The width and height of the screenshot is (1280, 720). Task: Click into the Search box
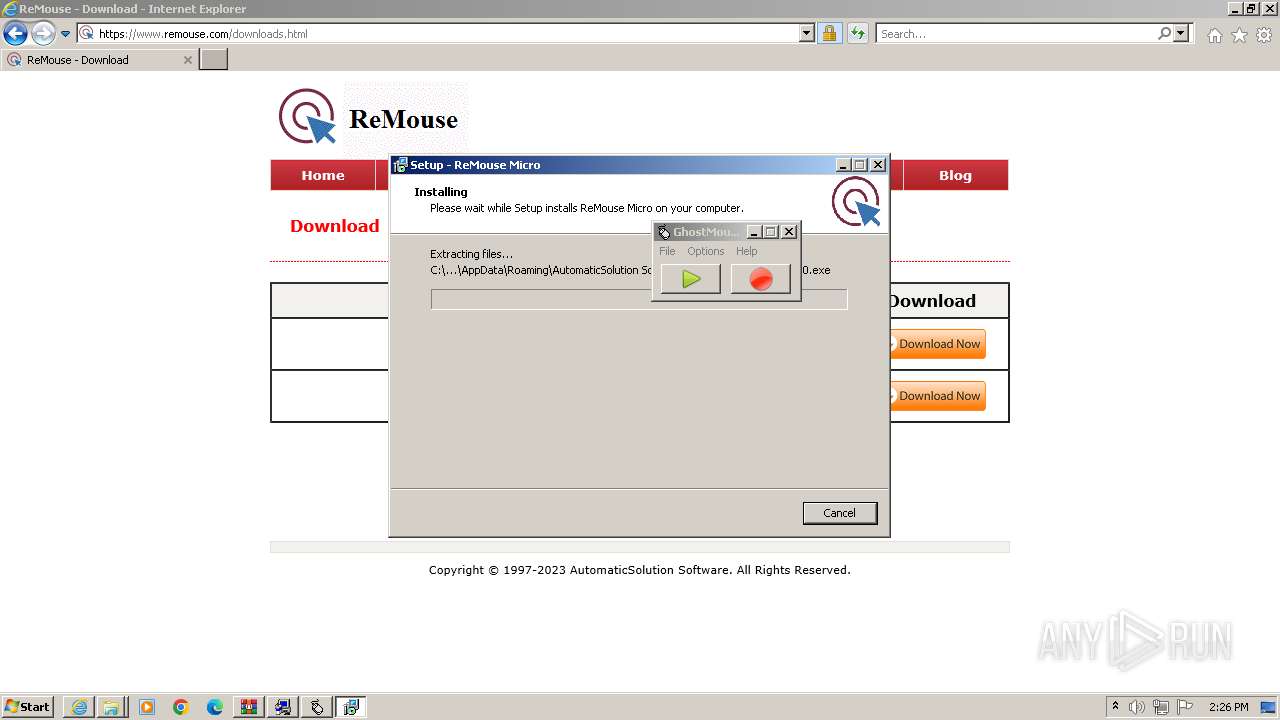click(x=1016, y=34)
